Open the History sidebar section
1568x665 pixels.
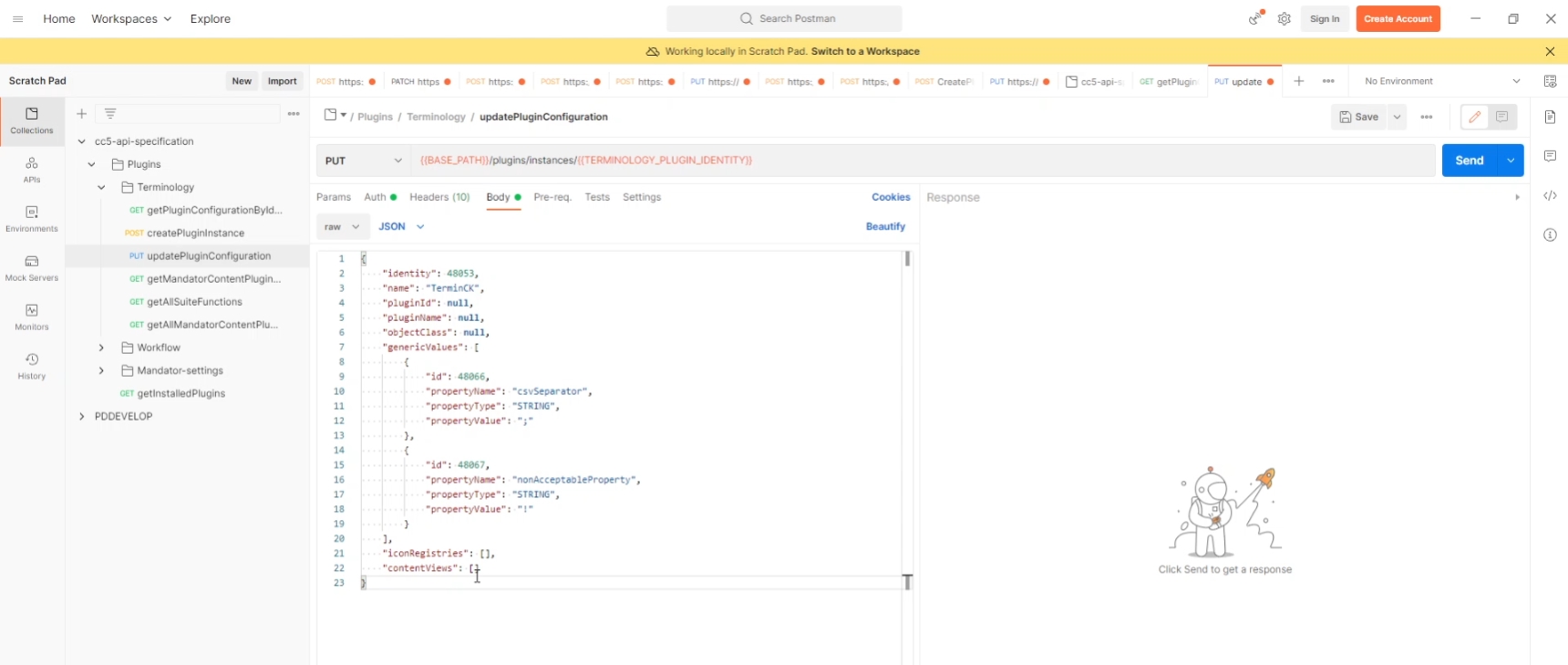pyautogui.click(x=32, y=367)
